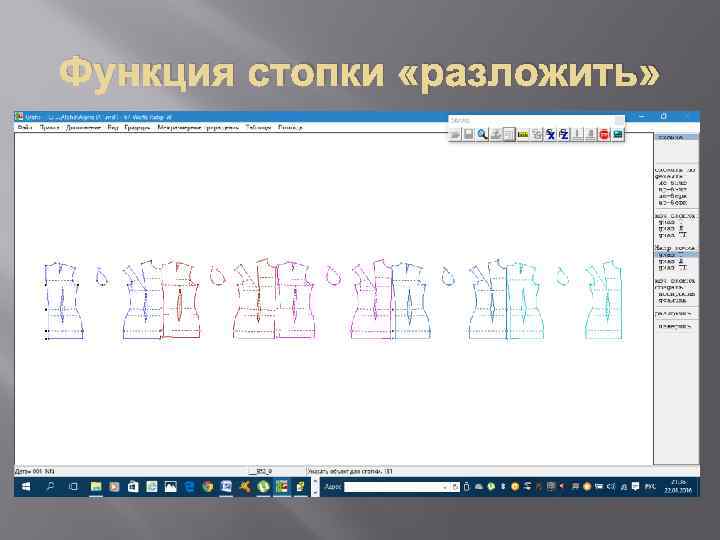Click the highlighted header row in right panel
The image size is (720, 540).
pos(676,137)
